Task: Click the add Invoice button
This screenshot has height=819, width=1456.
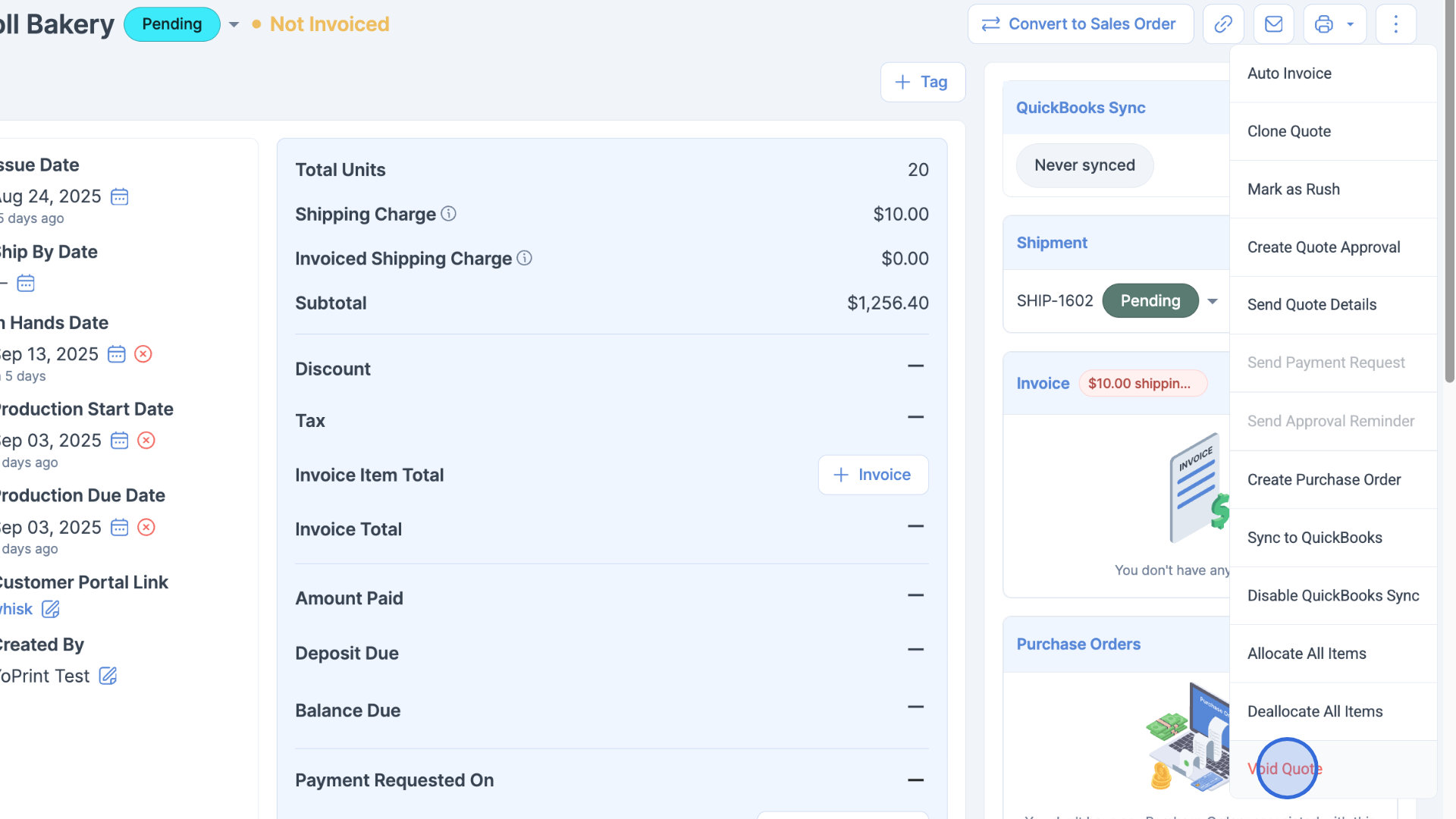Action: 873,475
